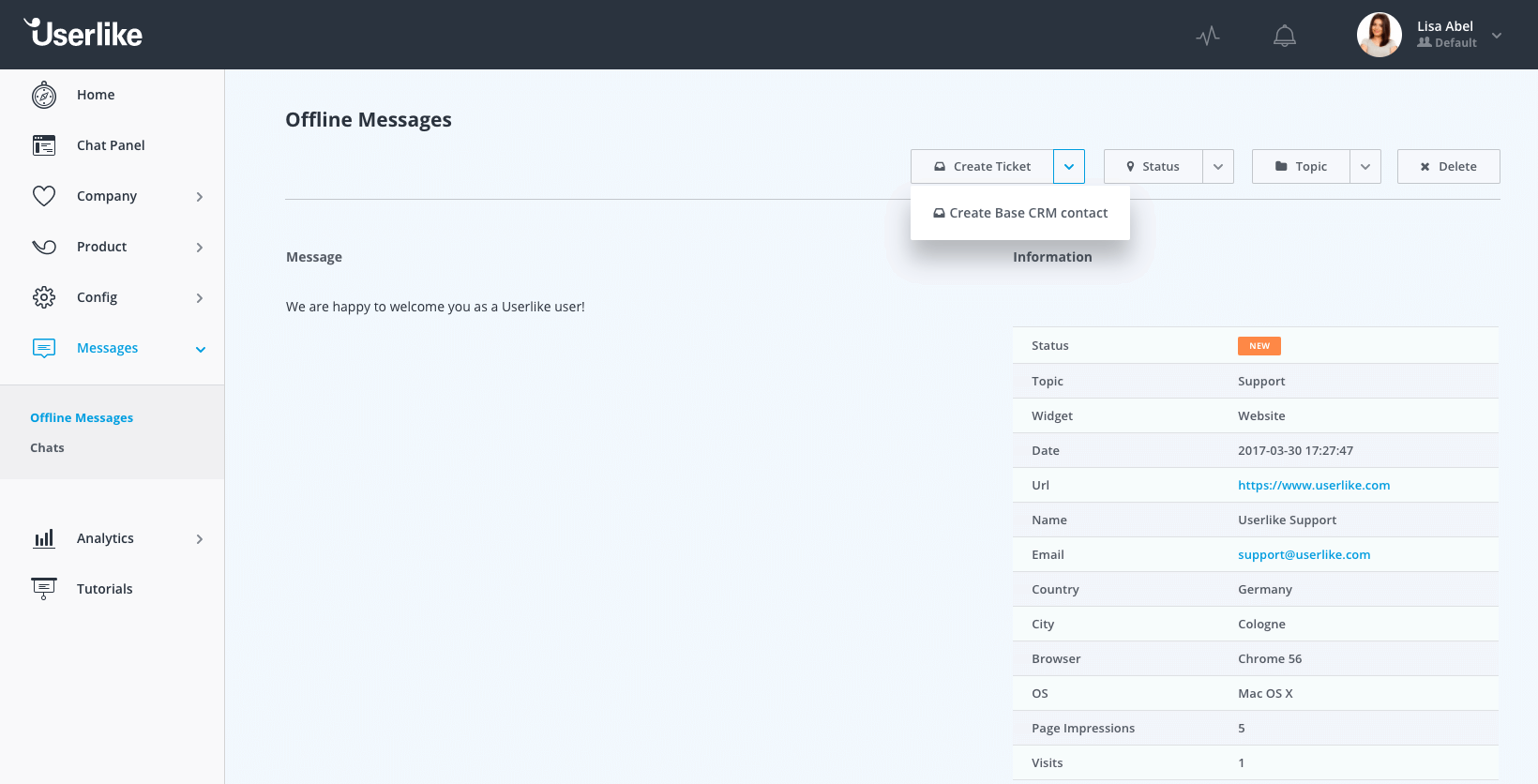
Task: Click the Topic button
Action: click(1301, 166)
